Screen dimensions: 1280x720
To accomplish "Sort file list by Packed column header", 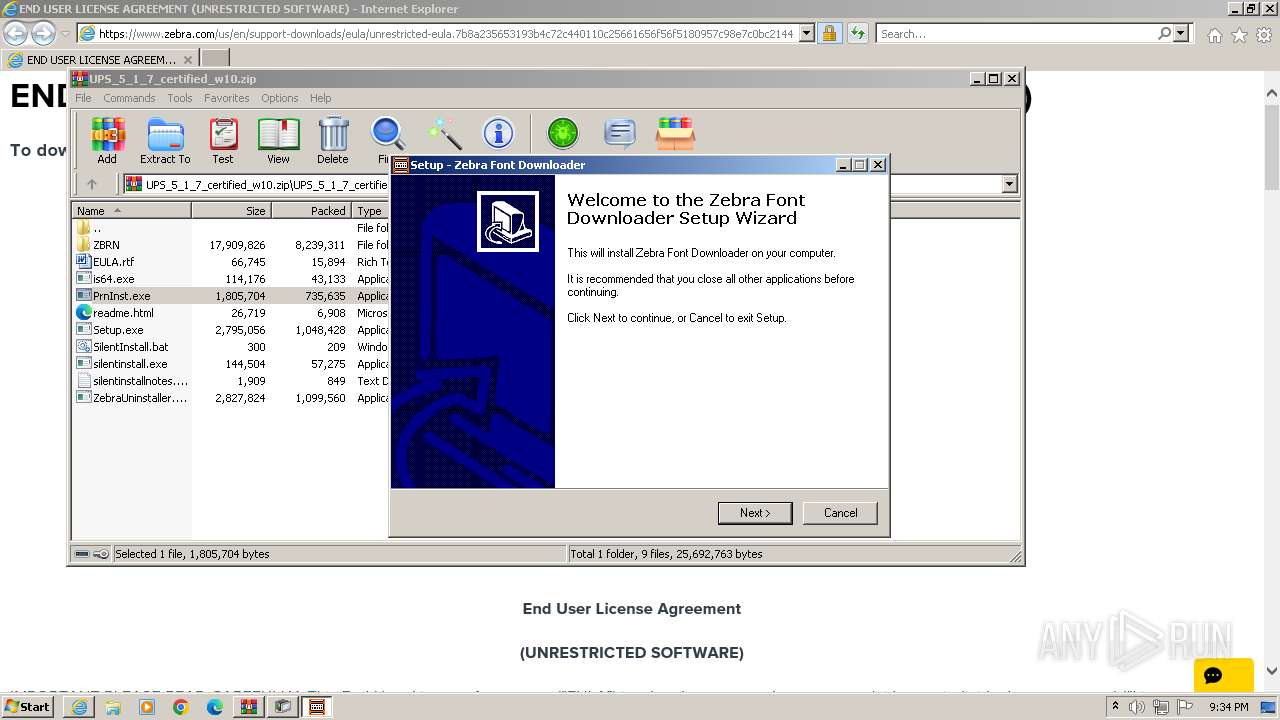I will pos(311,211).
